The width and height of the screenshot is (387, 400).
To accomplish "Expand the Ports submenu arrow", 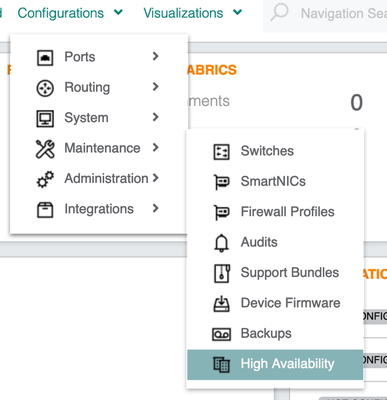I will pyautogui.click(x=155, y=56).
